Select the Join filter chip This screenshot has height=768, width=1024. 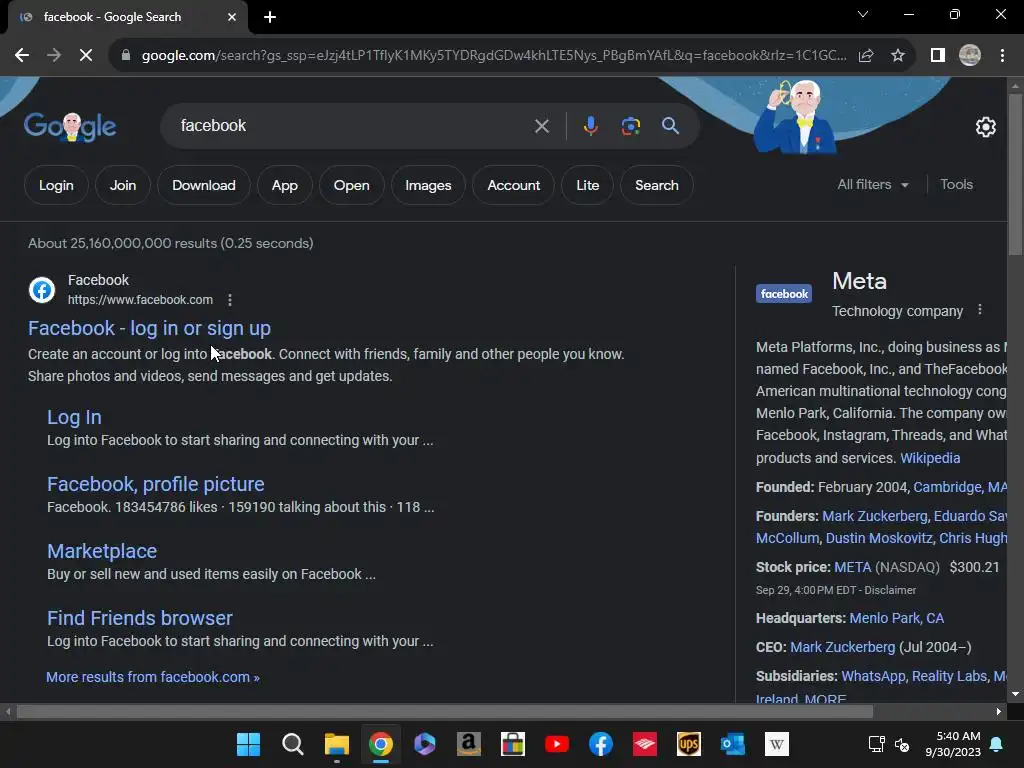pos(123,185)
